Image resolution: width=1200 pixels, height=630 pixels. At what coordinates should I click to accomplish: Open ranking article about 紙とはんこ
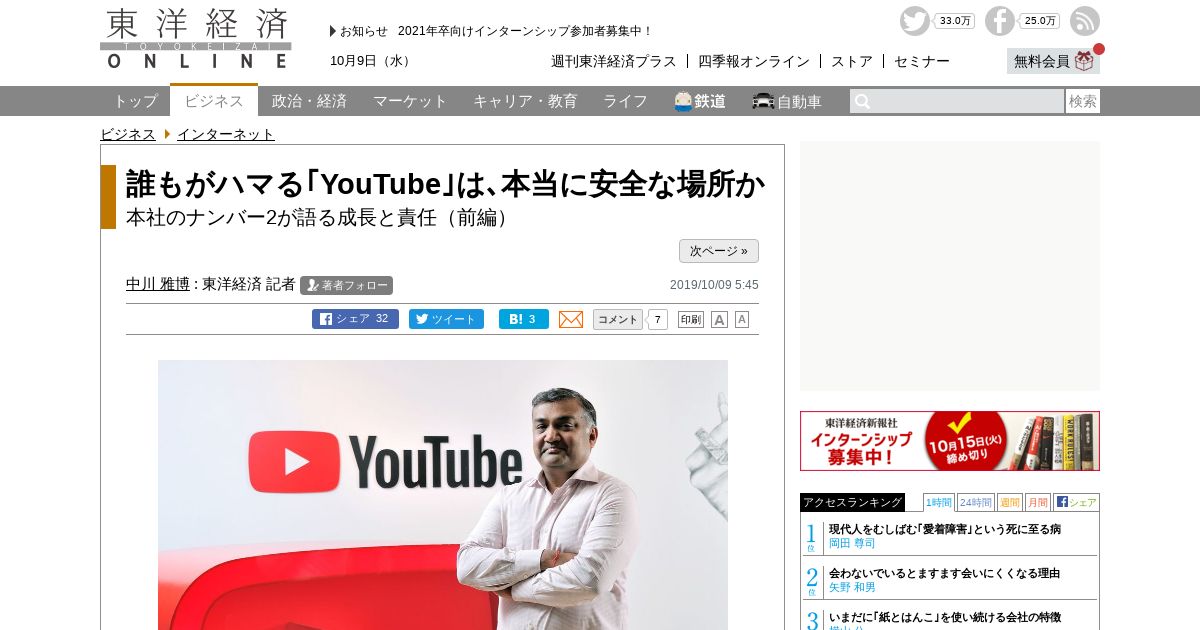coord(945,617)
